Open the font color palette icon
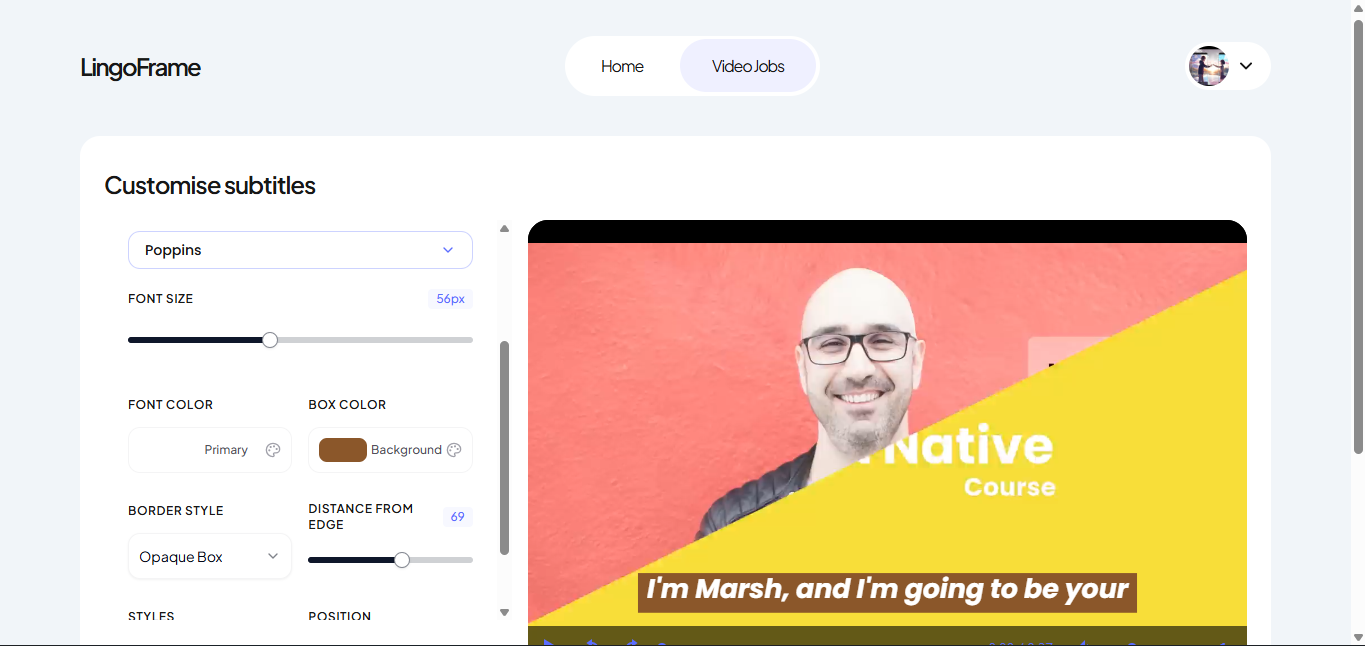1365x646 pixels. (x=273, y=450)
